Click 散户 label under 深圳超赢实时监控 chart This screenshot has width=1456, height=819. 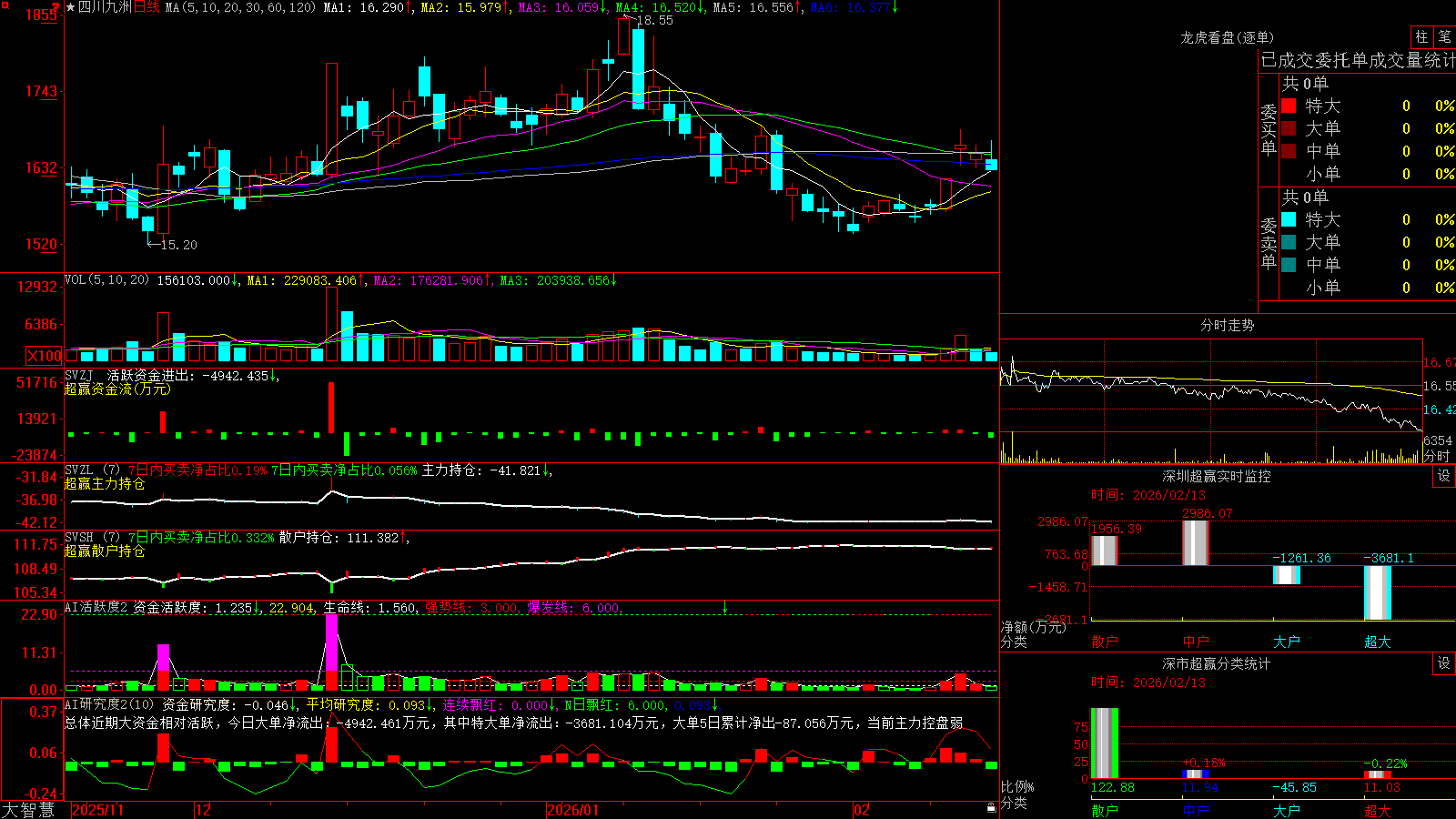pyautogui.click(x=1104, y=642)
